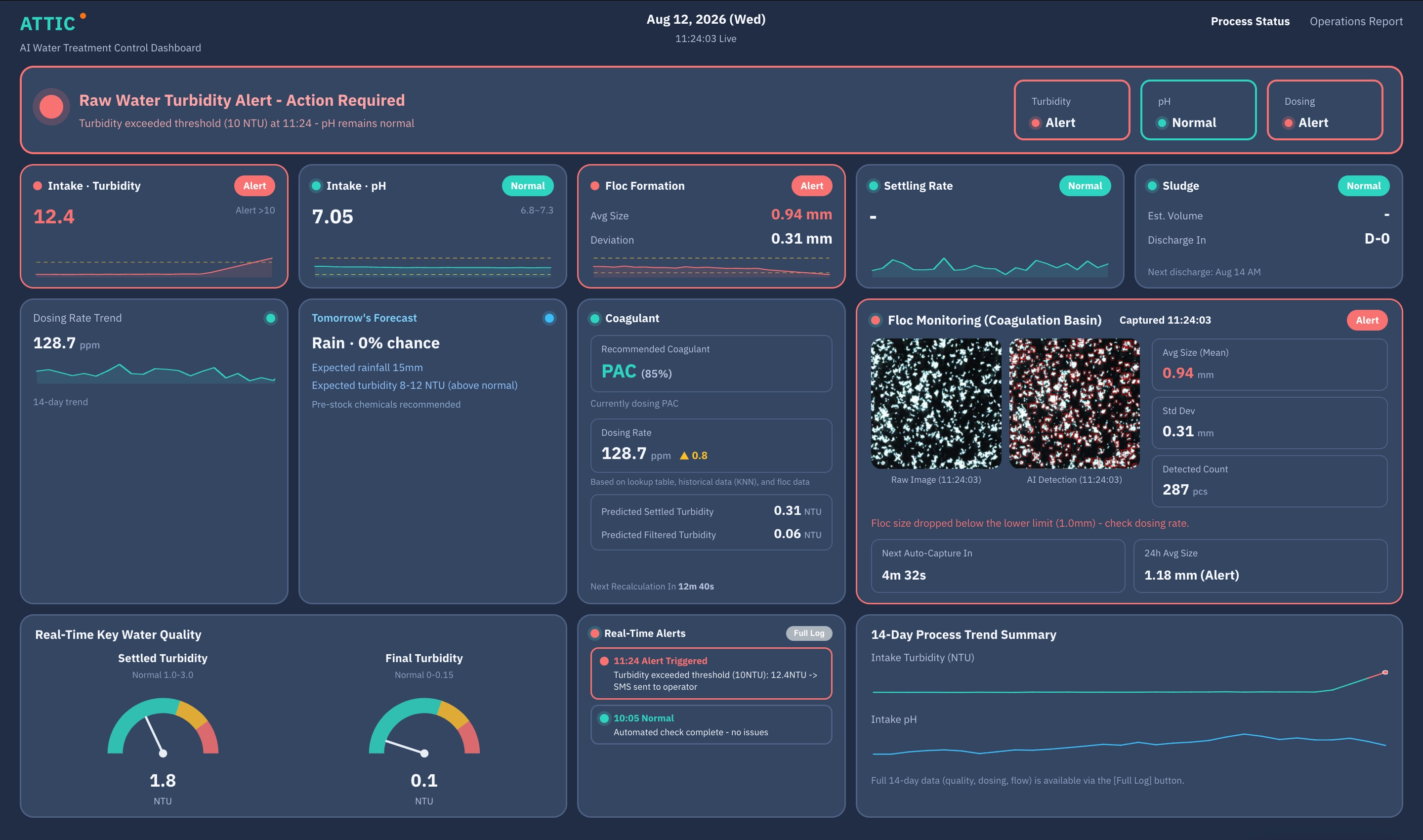
Task: Click the Settled Turbidity gauge
Action: (163, 727)
